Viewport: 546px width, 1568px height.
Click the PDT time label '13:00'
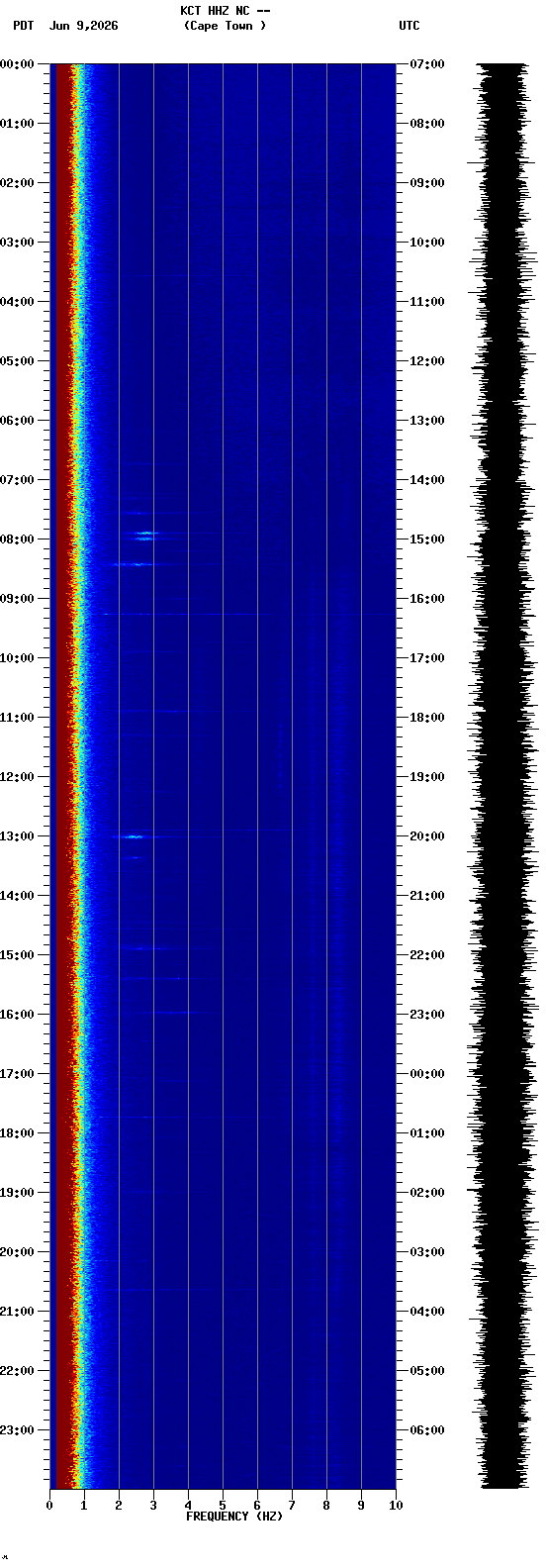[x=17, y=836]
